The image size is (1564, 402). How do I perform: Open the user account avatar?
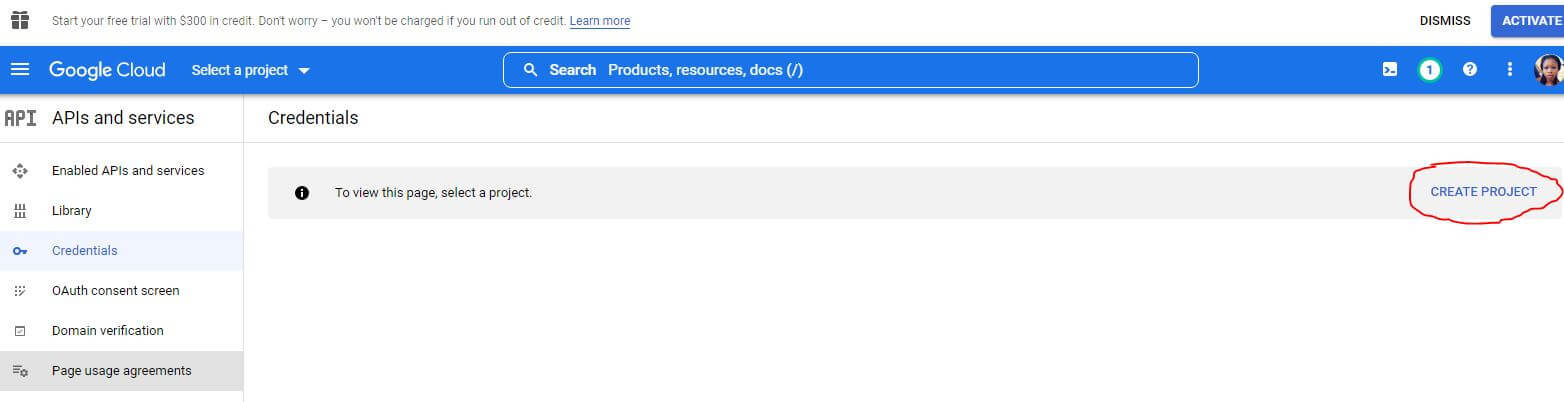tap(1548, 70)
